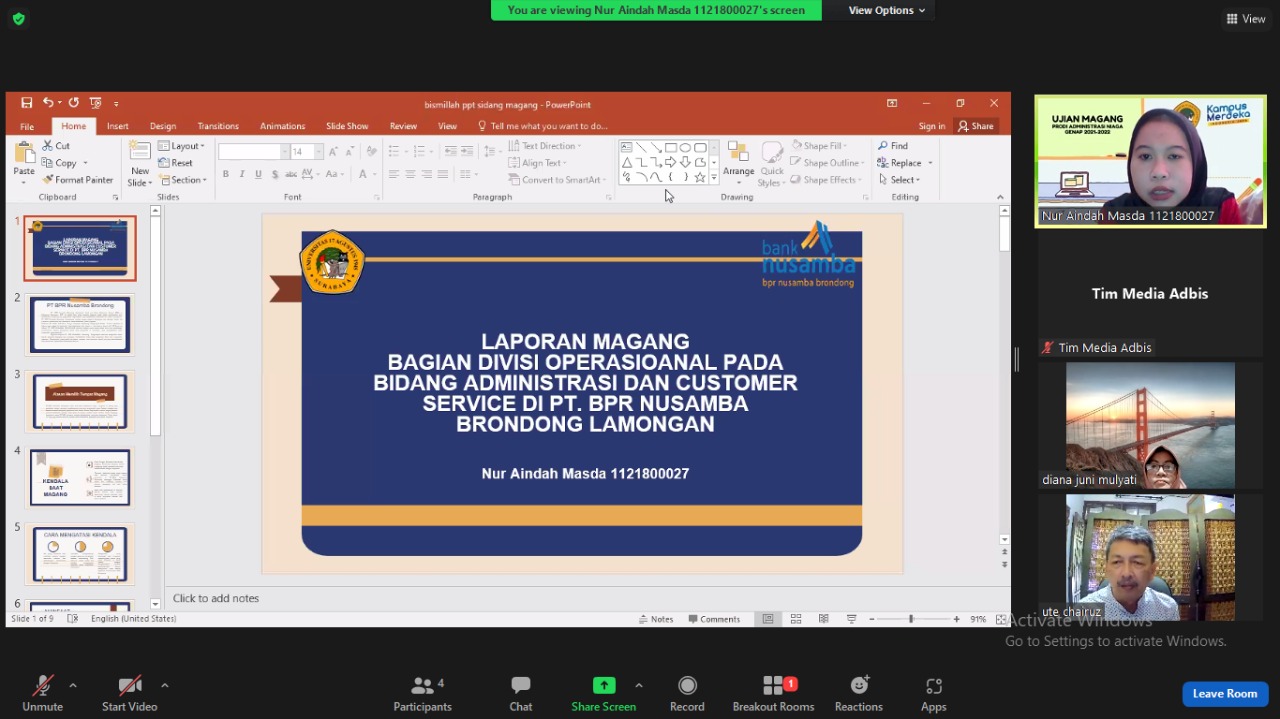Toggle text Shadow formatting
1280x719 pixels.
(x=274, y=174)
